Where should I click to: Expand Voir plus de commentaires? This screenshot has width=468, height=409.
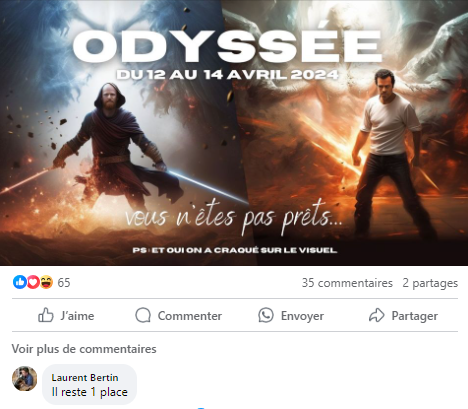84,349
